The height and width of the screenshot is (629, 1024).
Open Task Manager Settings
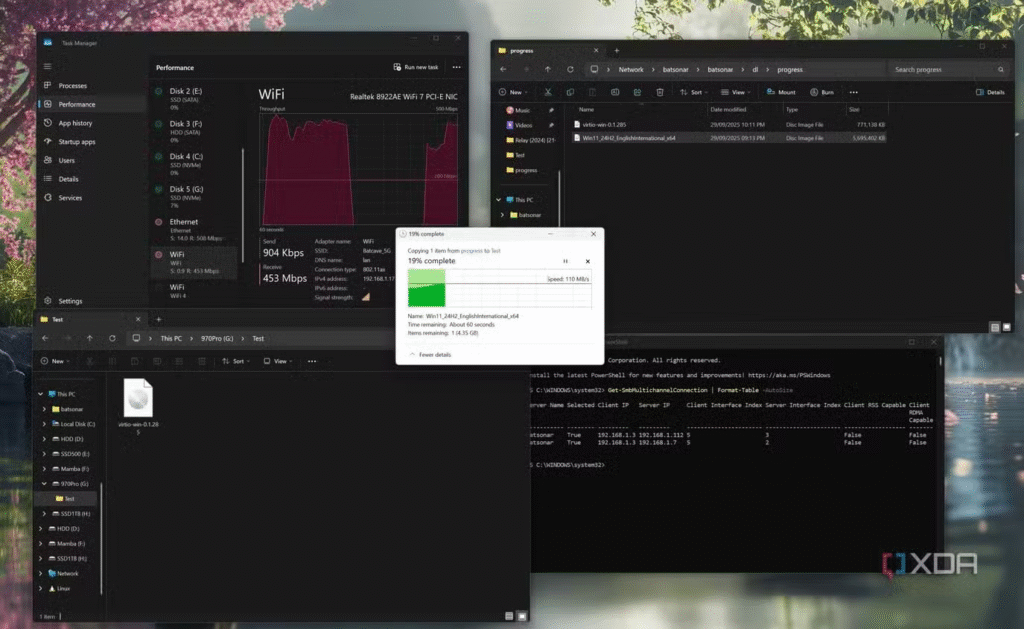click(x=69, y=301)
